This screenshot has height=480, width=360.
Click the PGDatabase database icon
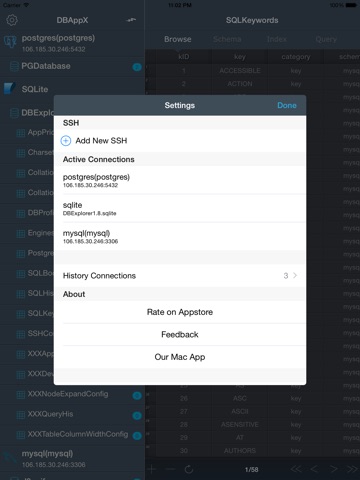pyautogui.click(x=14, y=66)
